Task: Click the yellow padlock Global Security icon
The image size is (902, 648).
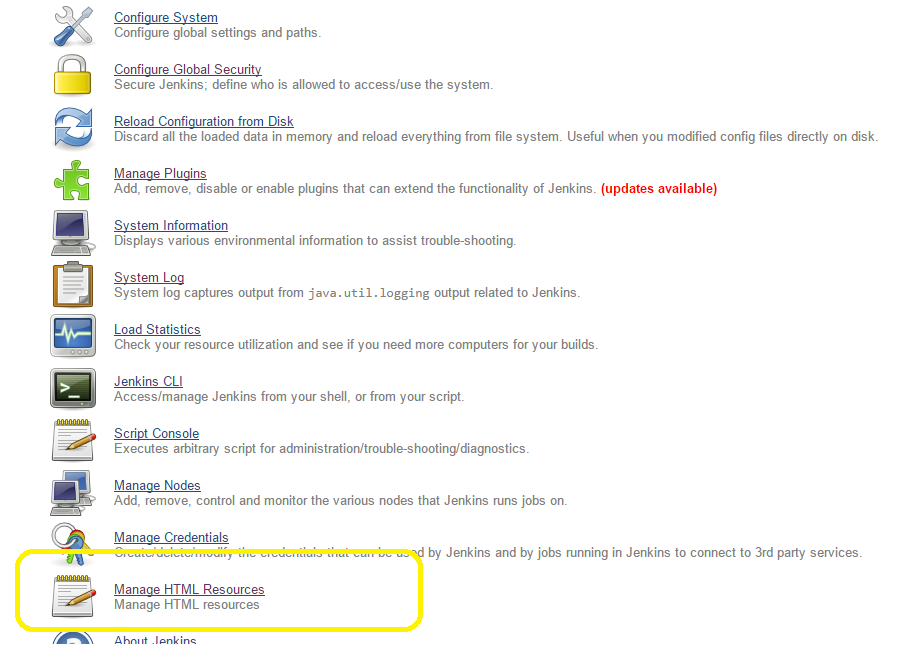Action: tap(72, 75)
